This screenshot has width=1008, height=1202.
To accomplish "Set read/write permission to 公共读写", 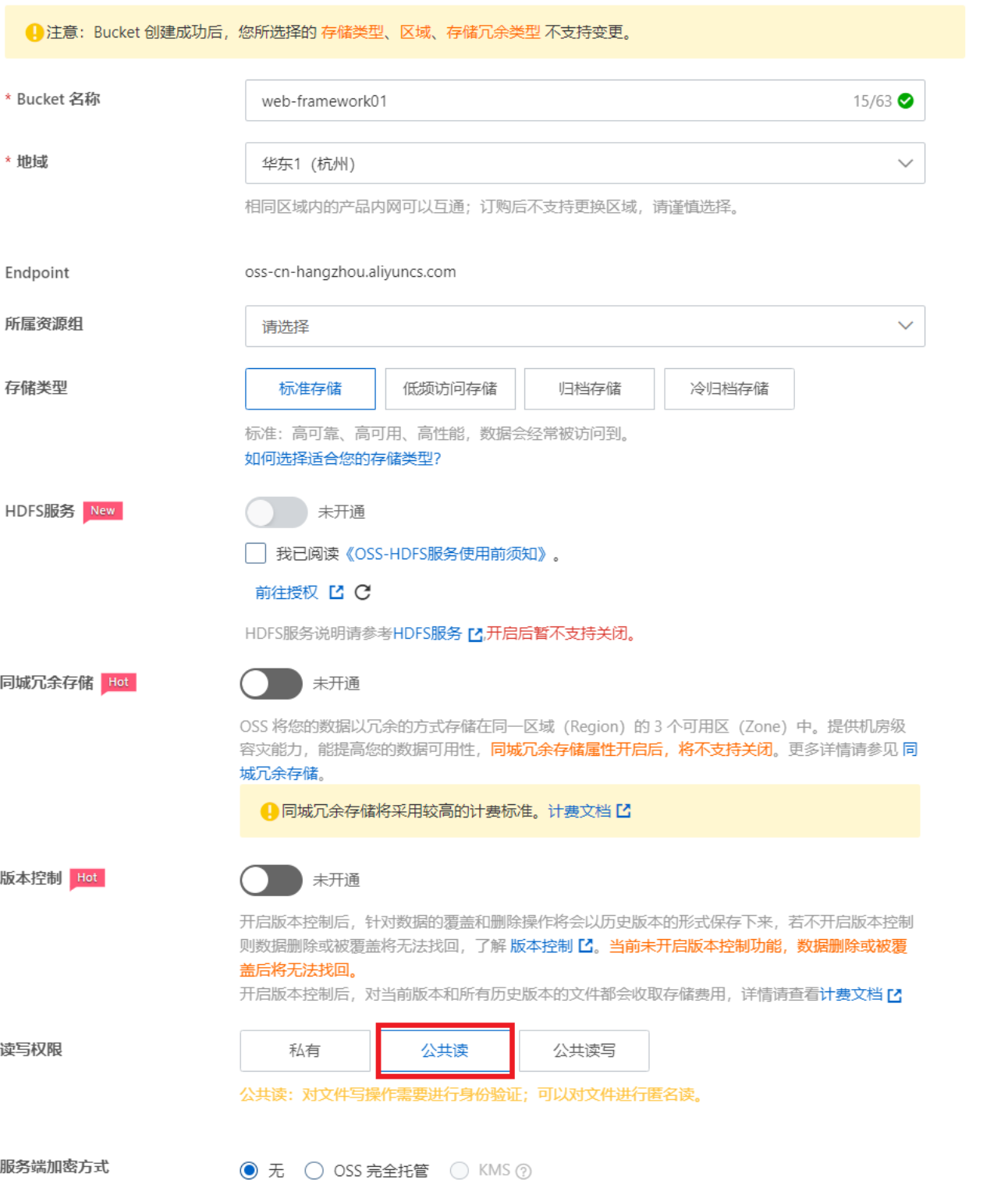I will tap(584, 1051).
